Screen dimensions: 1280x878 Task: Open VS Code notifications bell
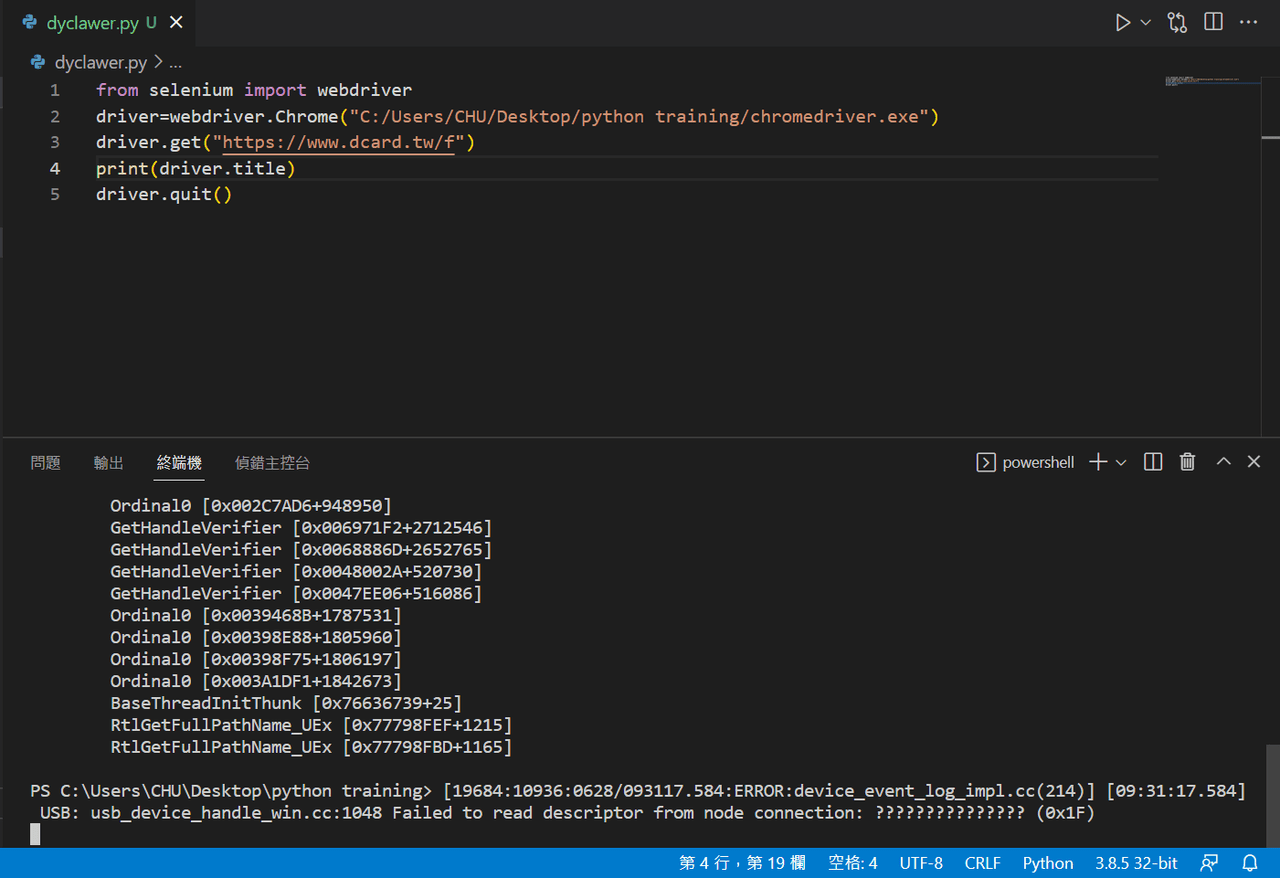pos(1250,863)
